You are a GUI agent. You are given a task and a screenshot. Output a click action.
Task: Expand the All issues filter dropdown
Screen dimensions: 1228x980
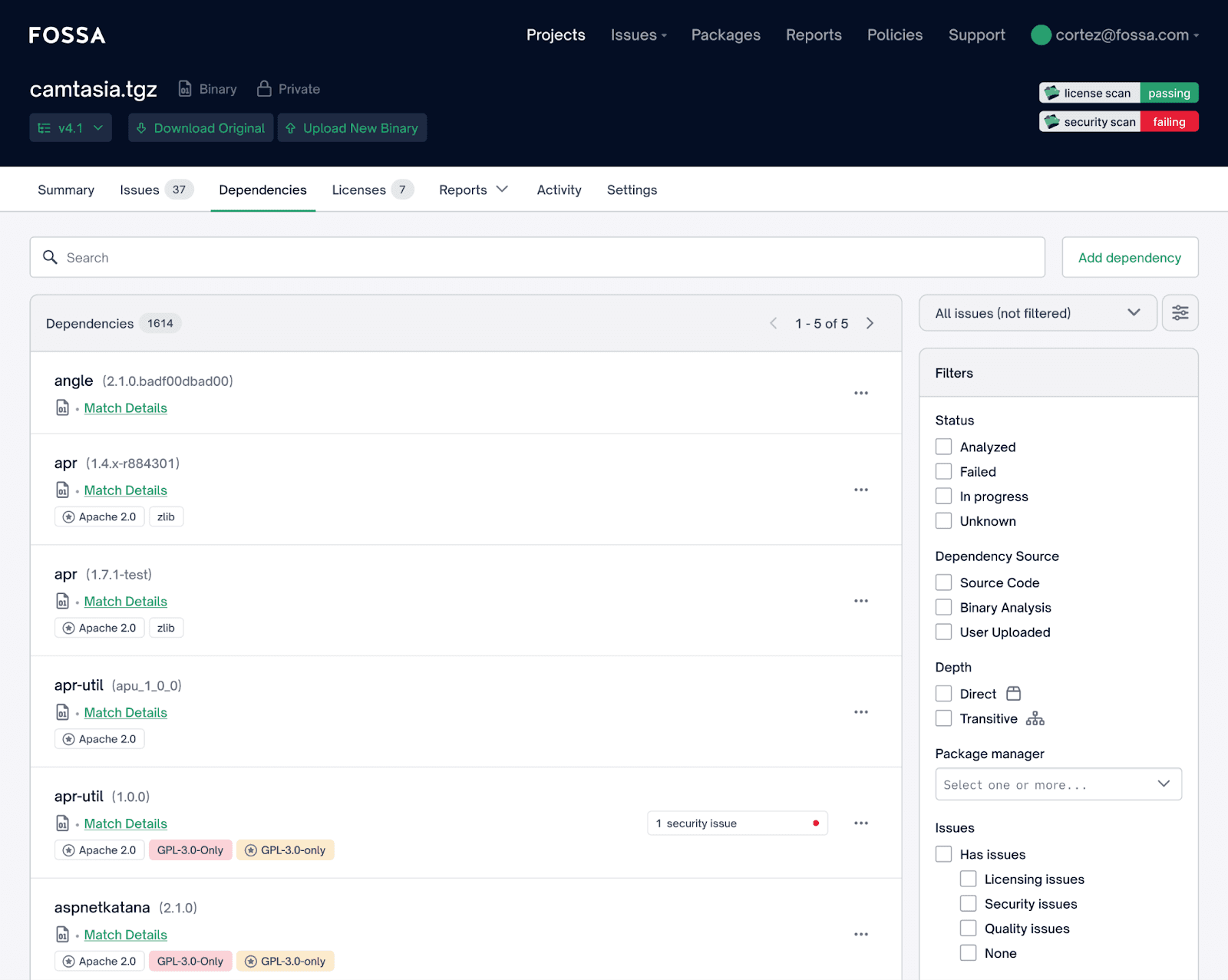[1037, 313]
